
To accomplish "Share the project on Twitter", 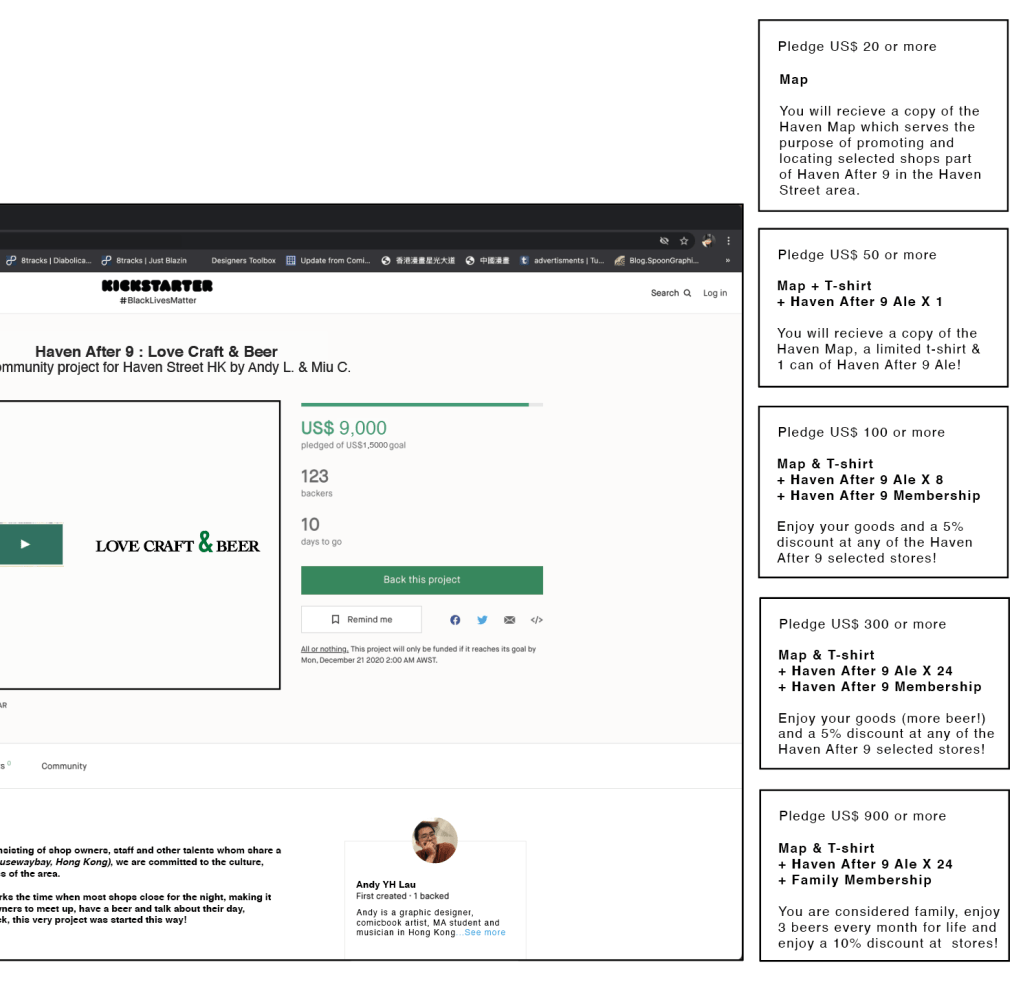I will (482, 620).
